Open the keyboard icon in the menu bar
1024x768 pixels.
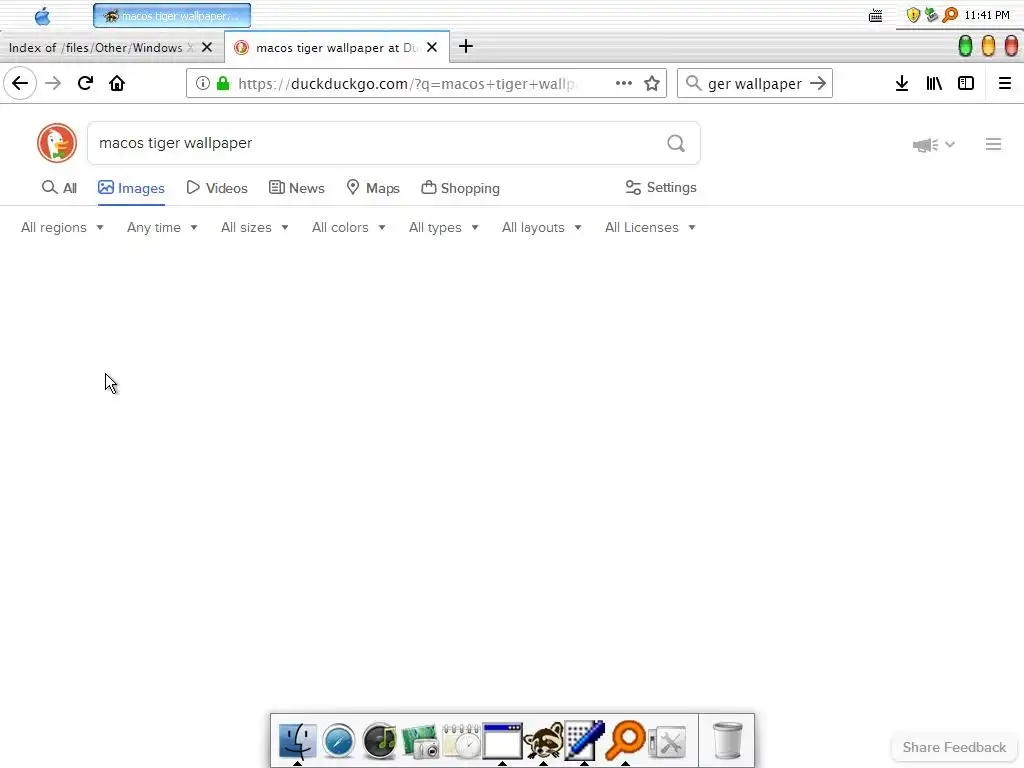pos(876,16)
